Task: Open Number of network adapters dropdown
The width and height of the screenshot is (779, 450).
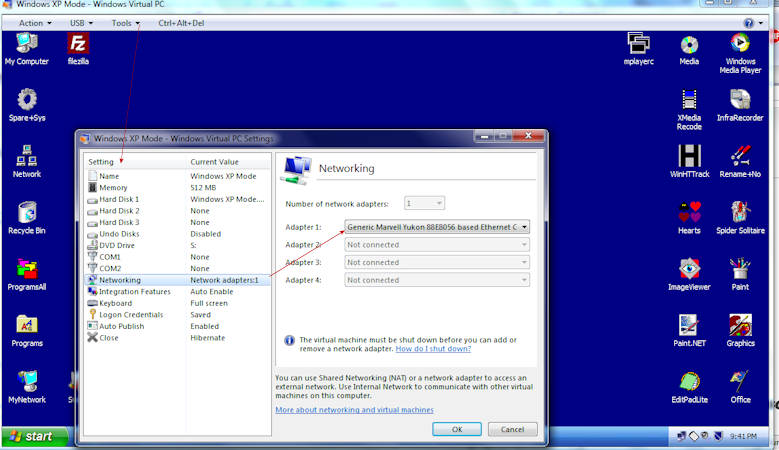Action: tap(424, 203)
